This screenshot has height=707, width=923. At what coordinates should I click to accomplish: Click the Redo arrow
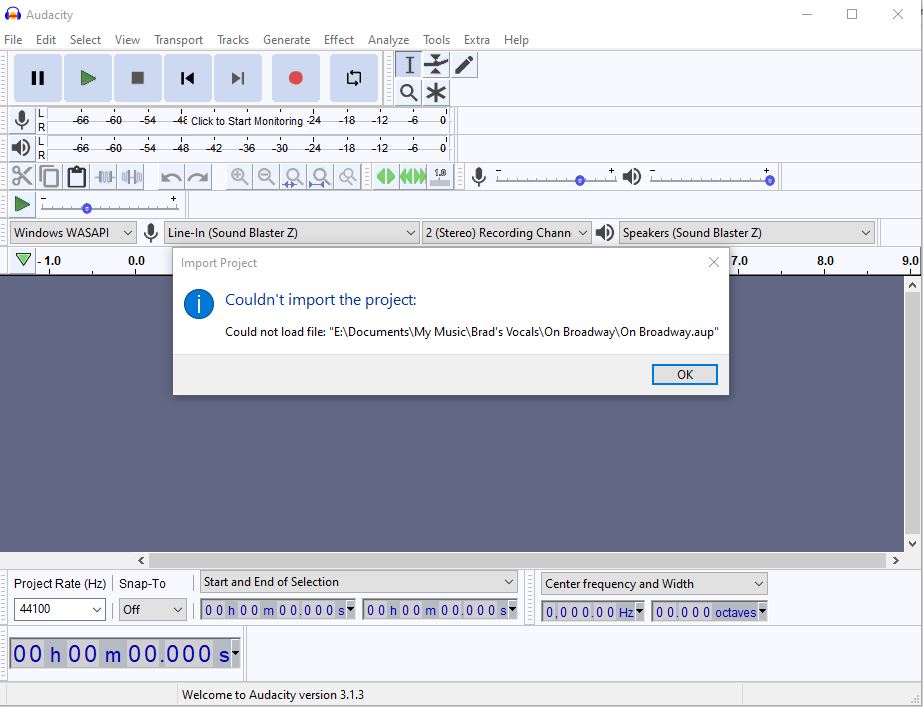pyautogui.click(x=198, y=177)
